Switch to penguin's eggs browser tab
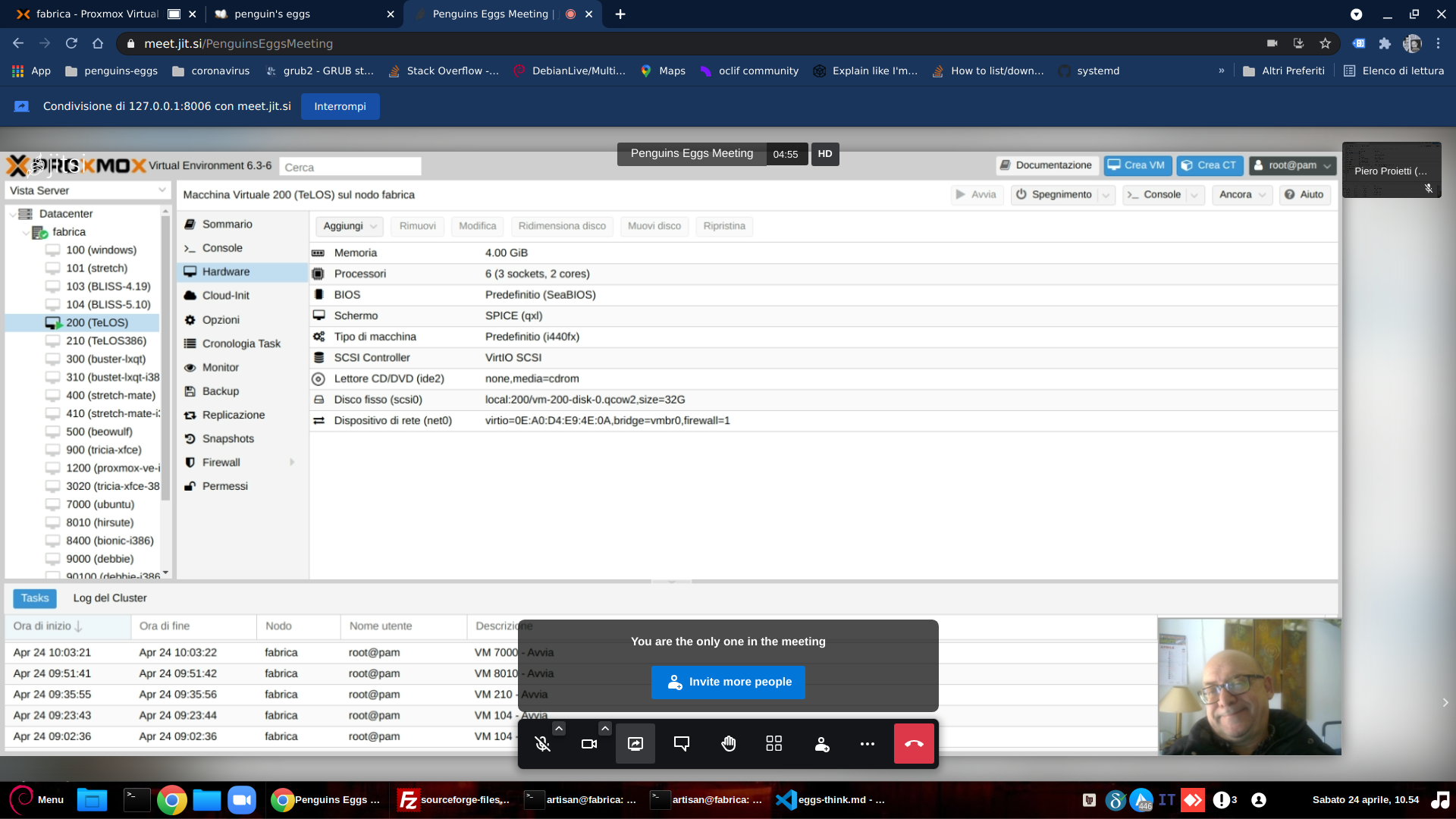1456x819 pixels. point(303,14)
